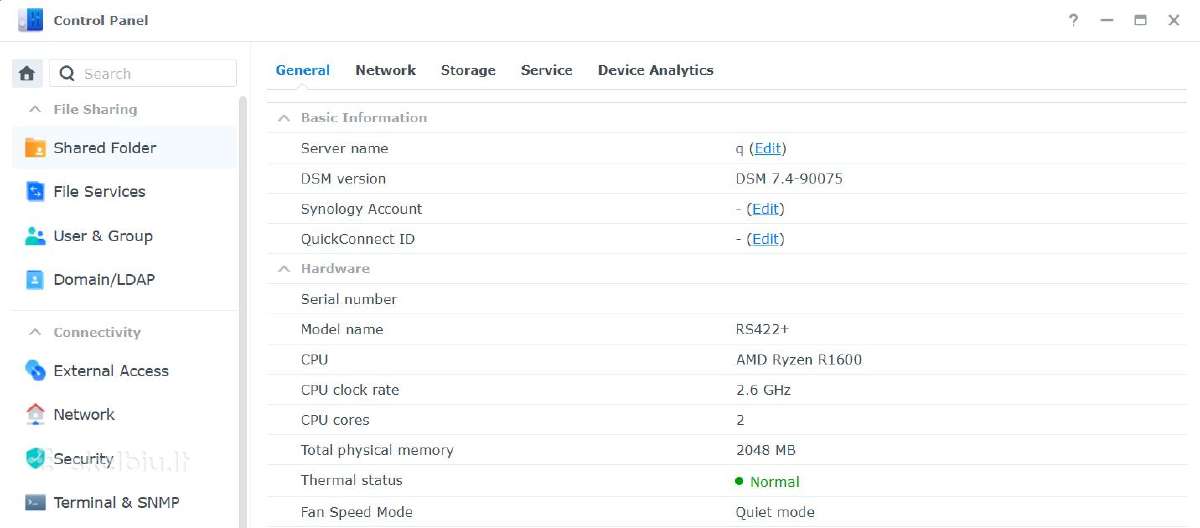Open External Access icon in sidebar
The height and width of the screenshot is (528, 1200).
35,370
